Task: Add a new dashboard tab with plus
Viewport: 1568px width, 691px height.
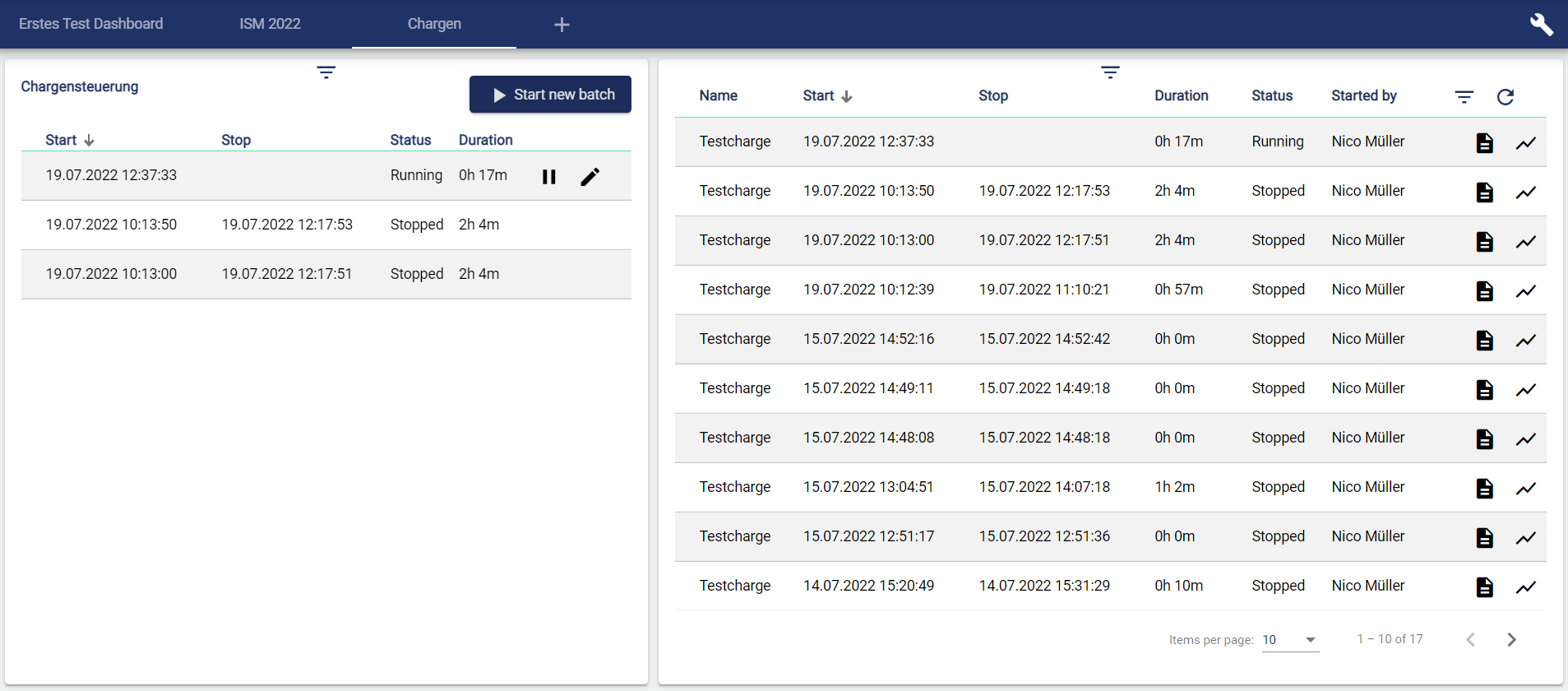Action: click(562, 25)
